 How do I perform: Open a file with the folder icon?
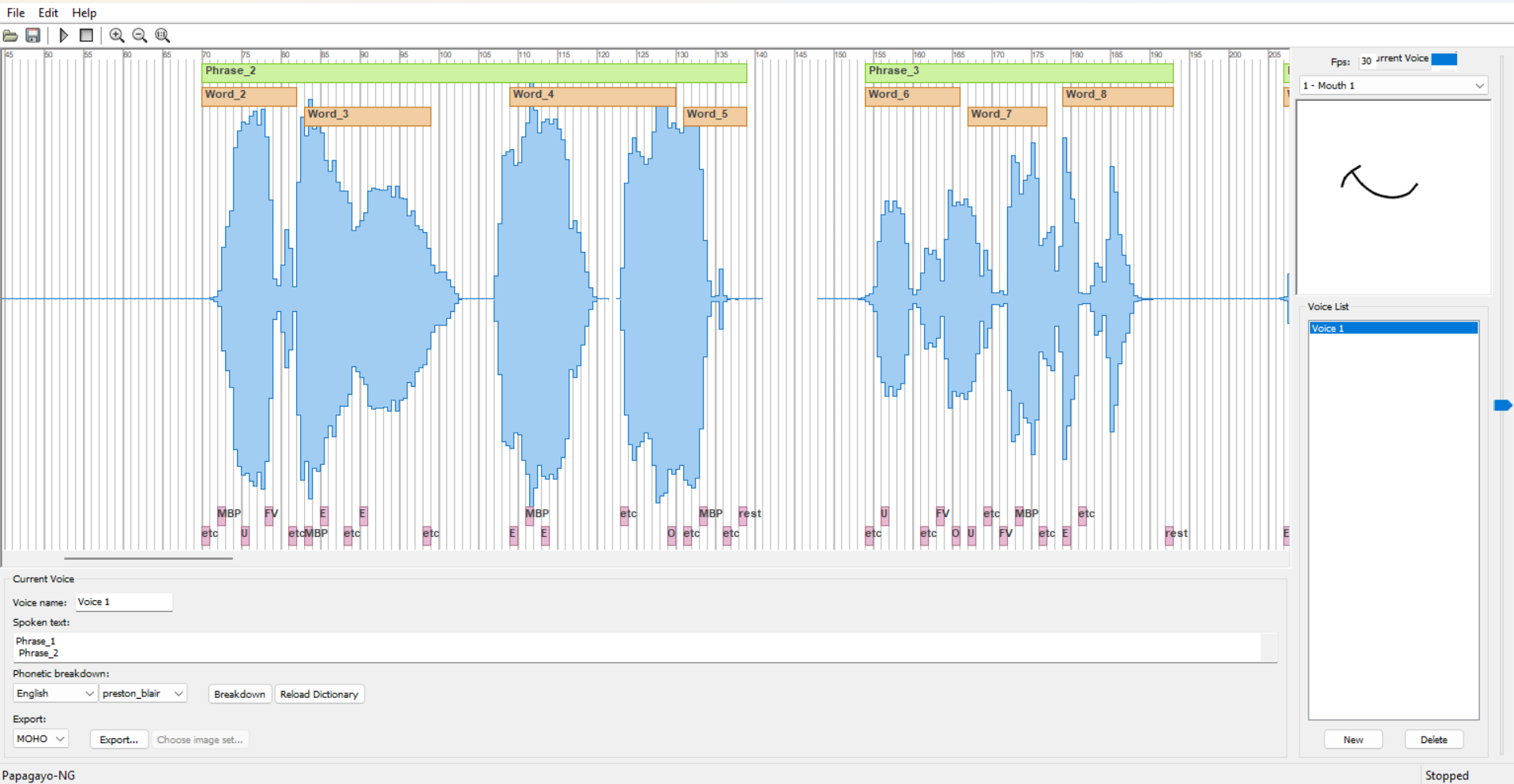pyautogui.click(x=10, y=36)
